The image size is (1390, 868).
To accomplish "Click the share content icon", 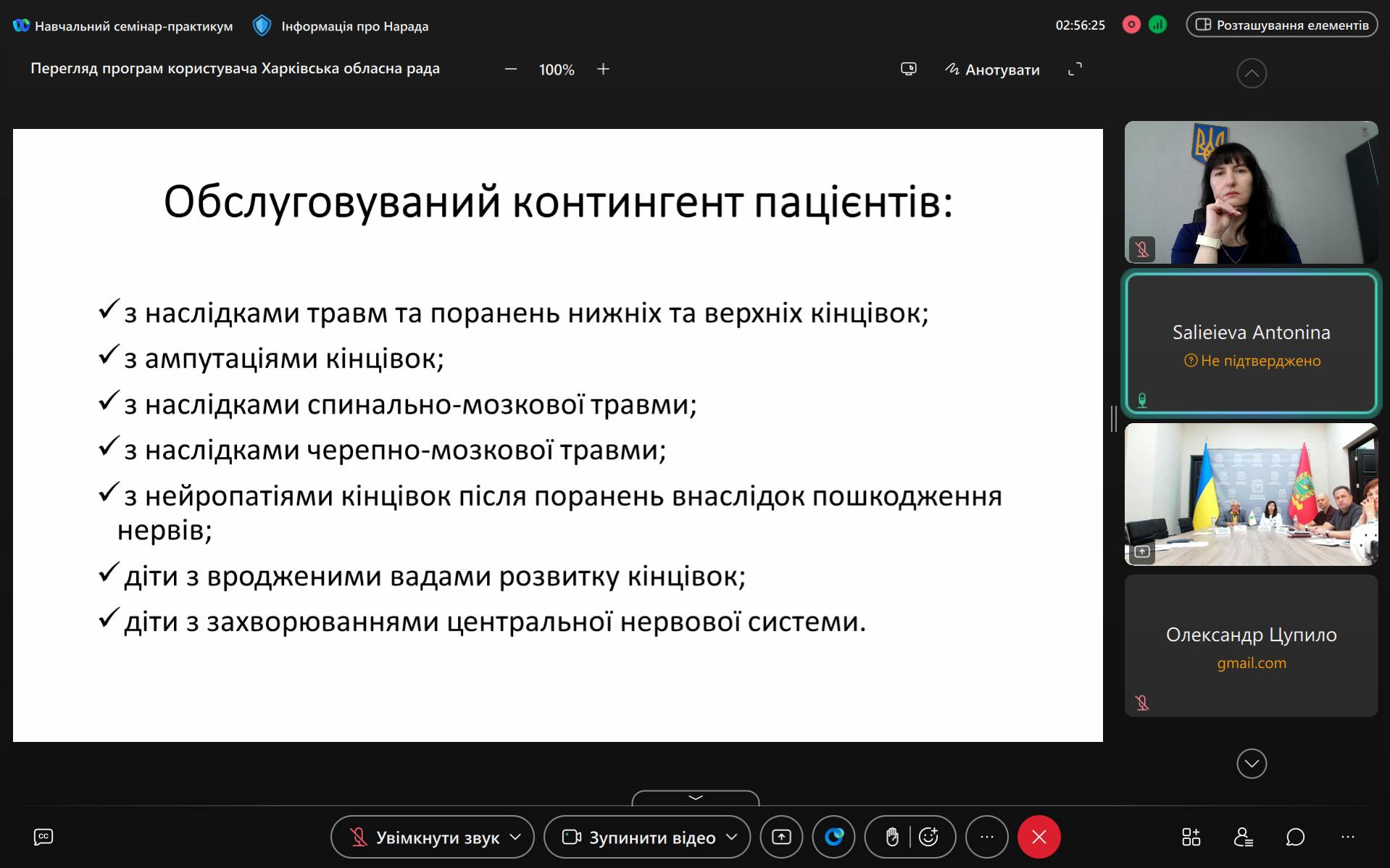I will [781, 837].
